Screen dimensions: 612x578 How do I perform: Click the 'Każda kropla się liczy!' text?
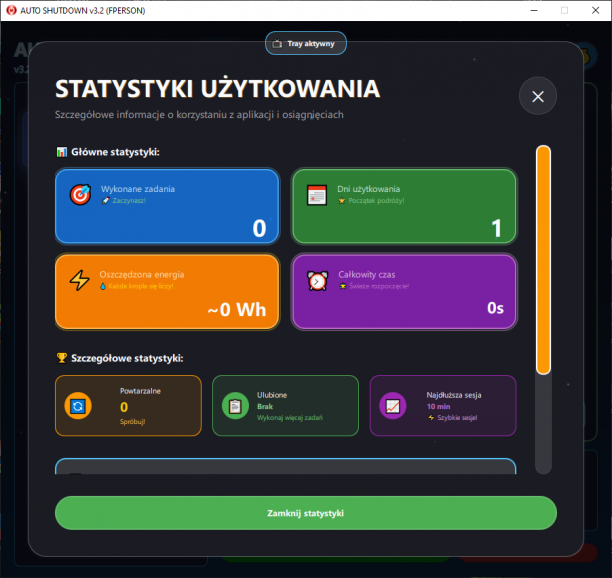141,286
